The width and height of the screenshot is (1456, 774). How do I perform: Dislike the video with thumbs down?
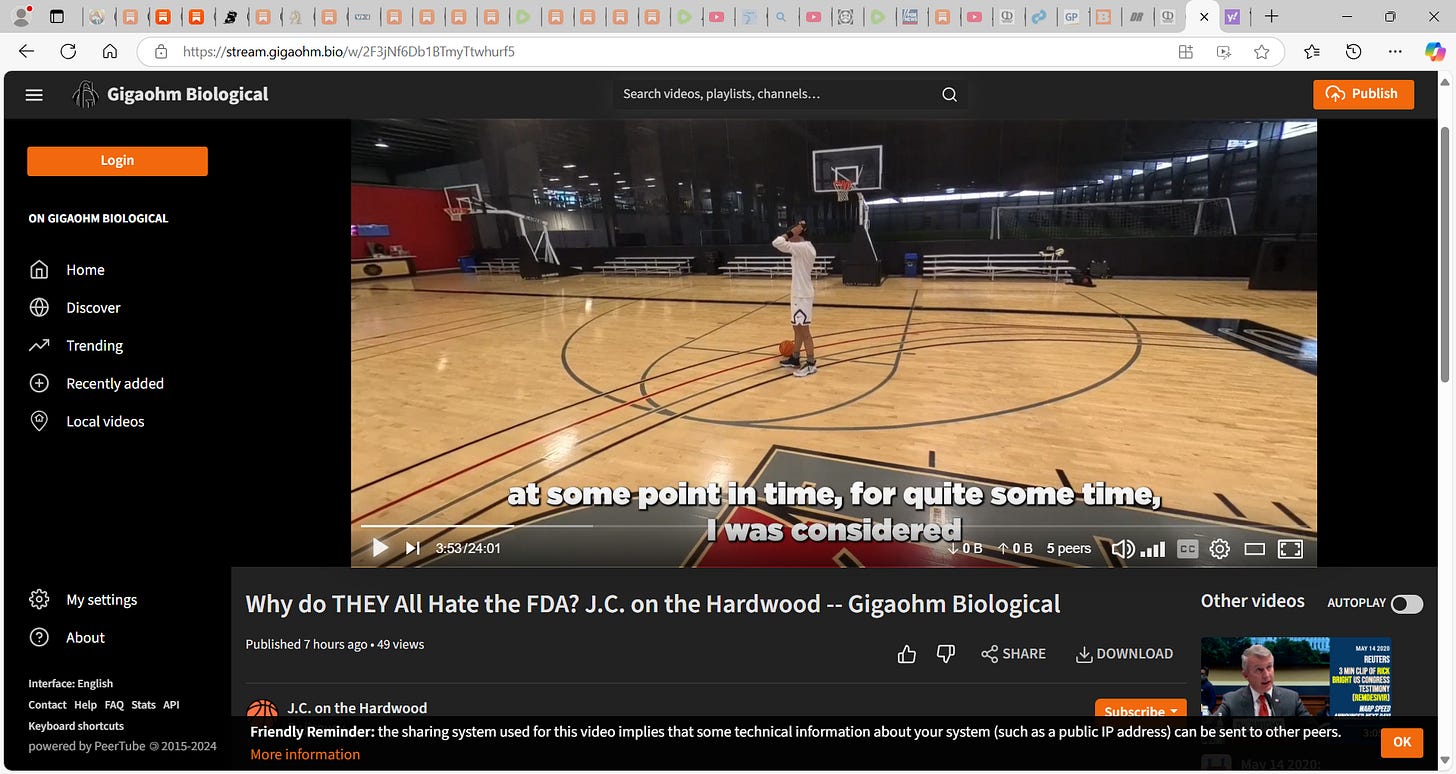[945, 654]
